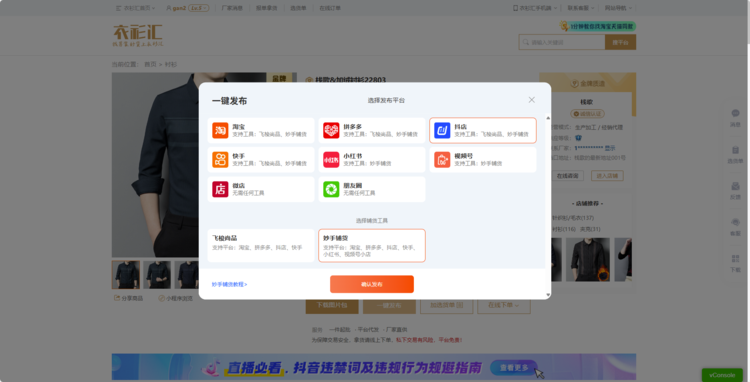Image resolution: width=750 pixels, height=382 pixels.
Task: Open the 针织衫/毛衣(137) shop category
Action: 573,218
